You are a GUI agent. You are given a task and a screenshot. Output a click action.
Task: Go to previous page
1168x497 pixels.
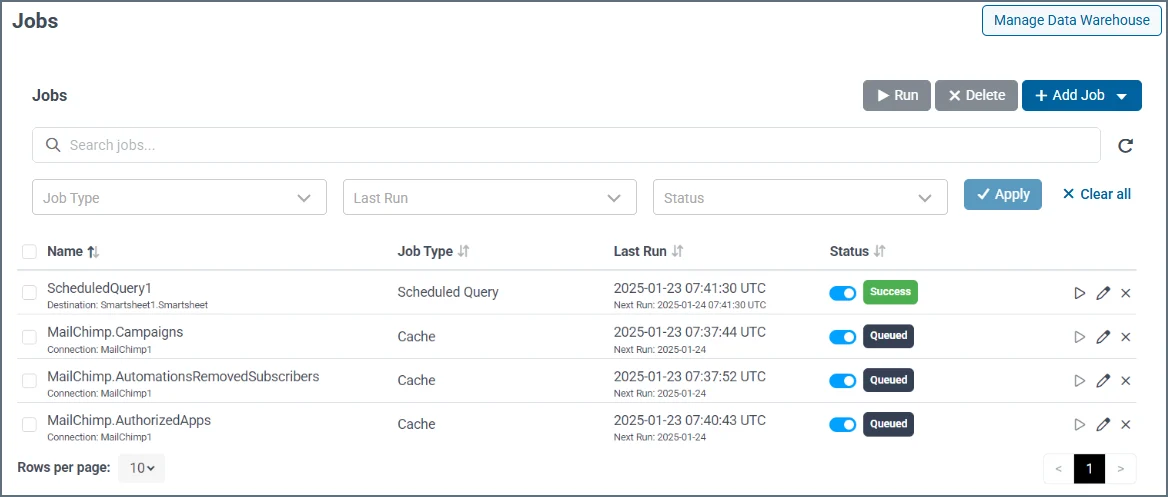pos(1059,469)
